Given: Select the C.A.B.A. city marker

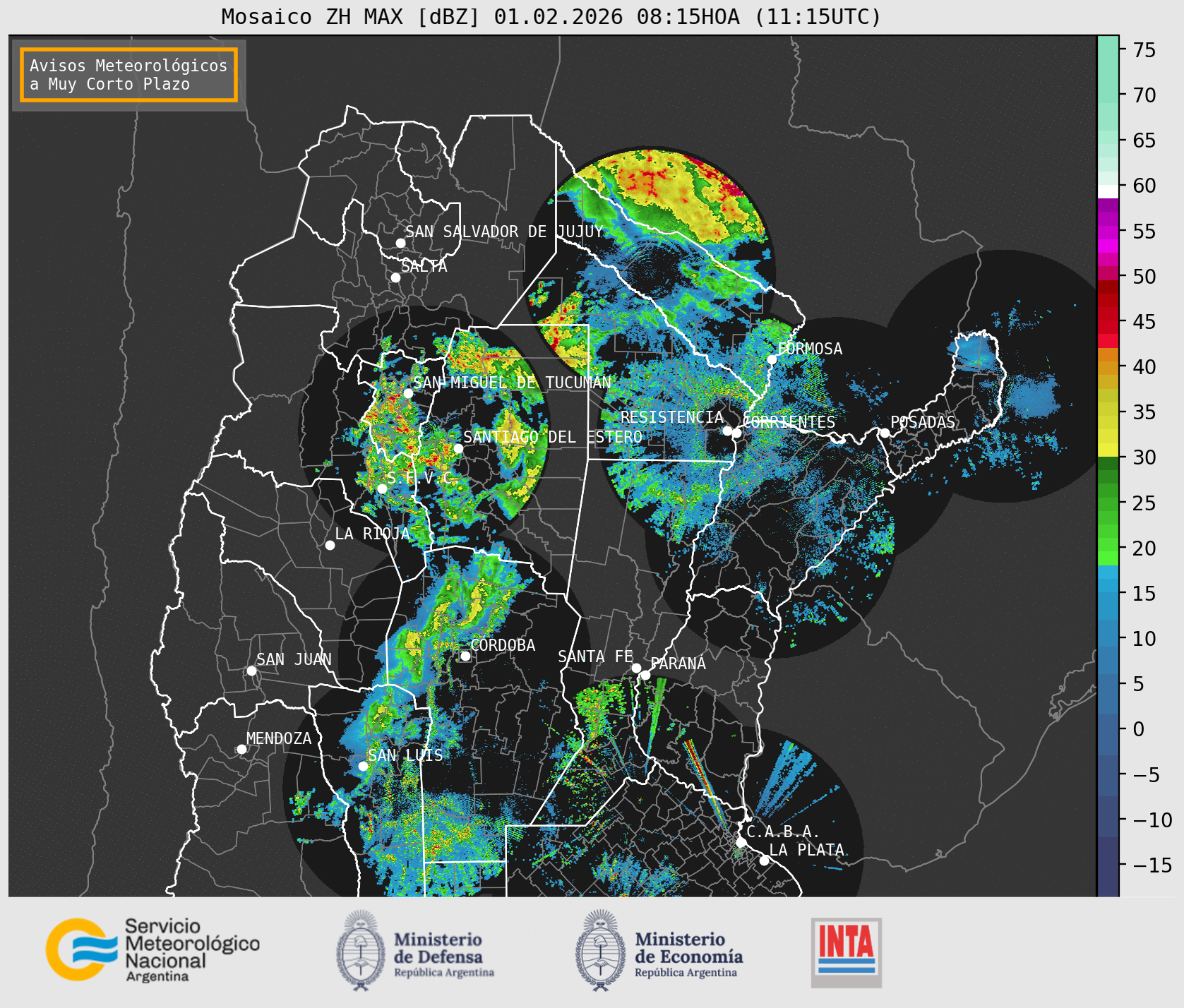Looking at the screenshot, I should (x=741, y=842).
